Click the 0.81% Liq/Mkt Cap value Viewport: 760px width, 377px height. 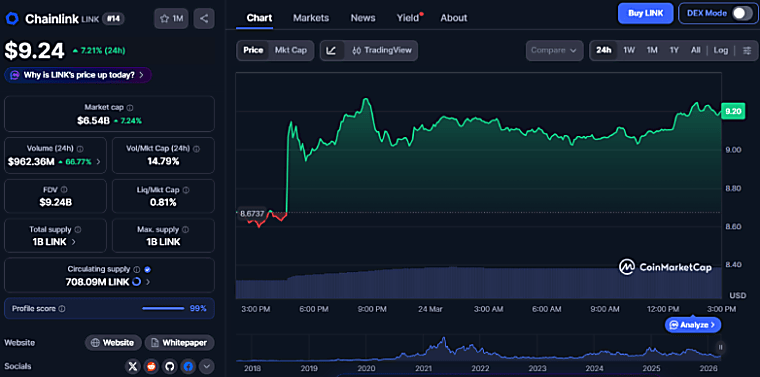163,202
